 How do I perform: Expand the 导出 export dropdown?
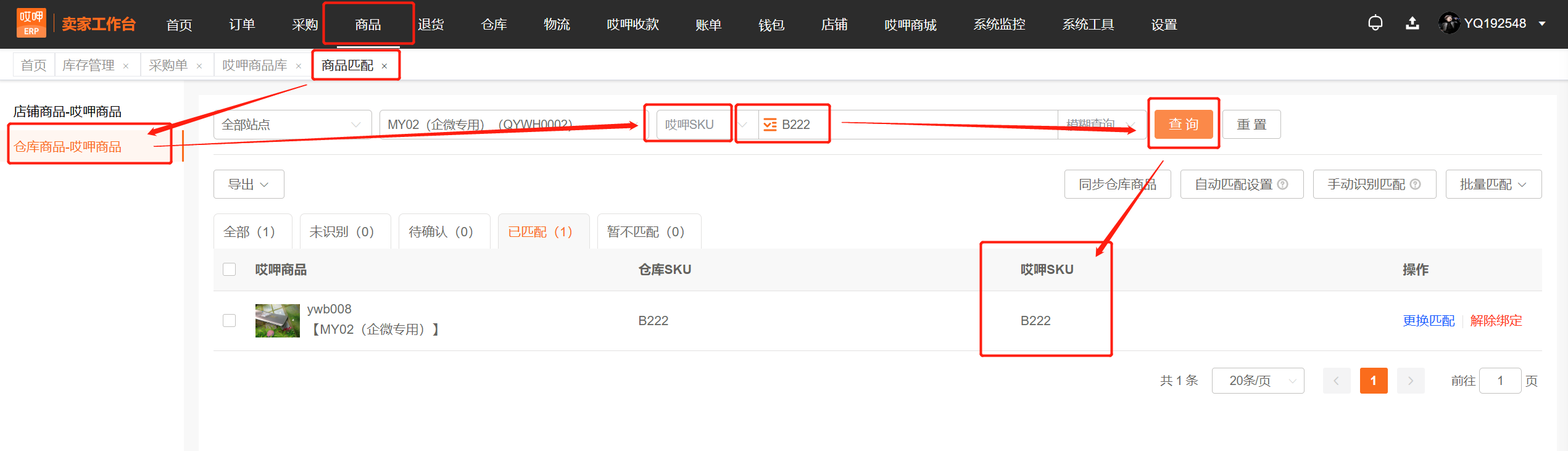(249, 184)
